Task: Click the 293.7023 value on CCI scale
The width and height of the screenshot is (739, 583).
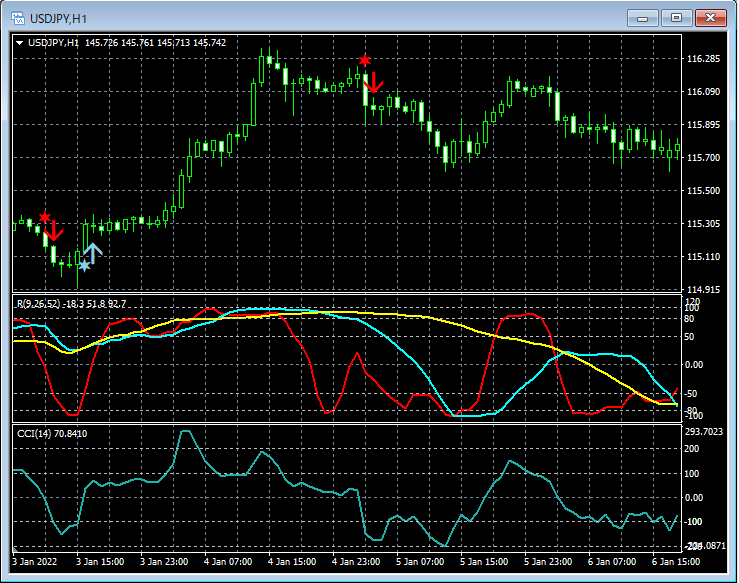Action: 706,432
